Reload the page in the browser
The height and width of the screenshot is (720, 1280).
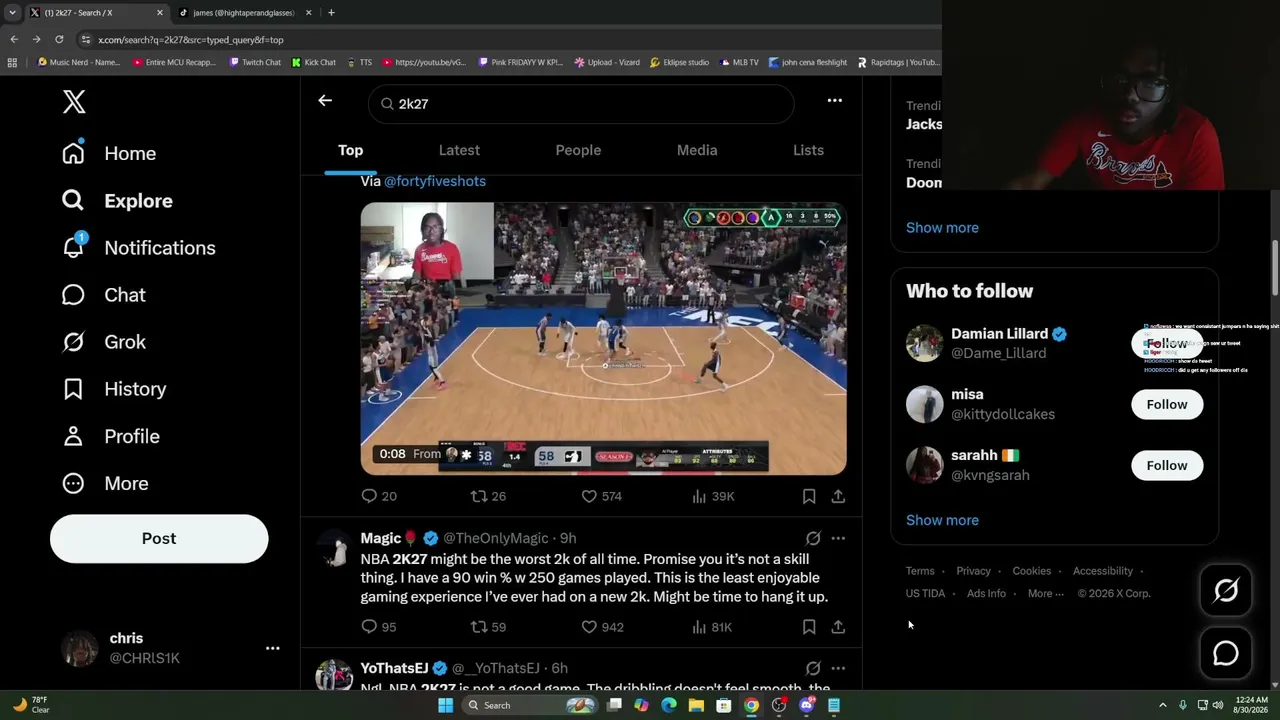click(59, 39)
